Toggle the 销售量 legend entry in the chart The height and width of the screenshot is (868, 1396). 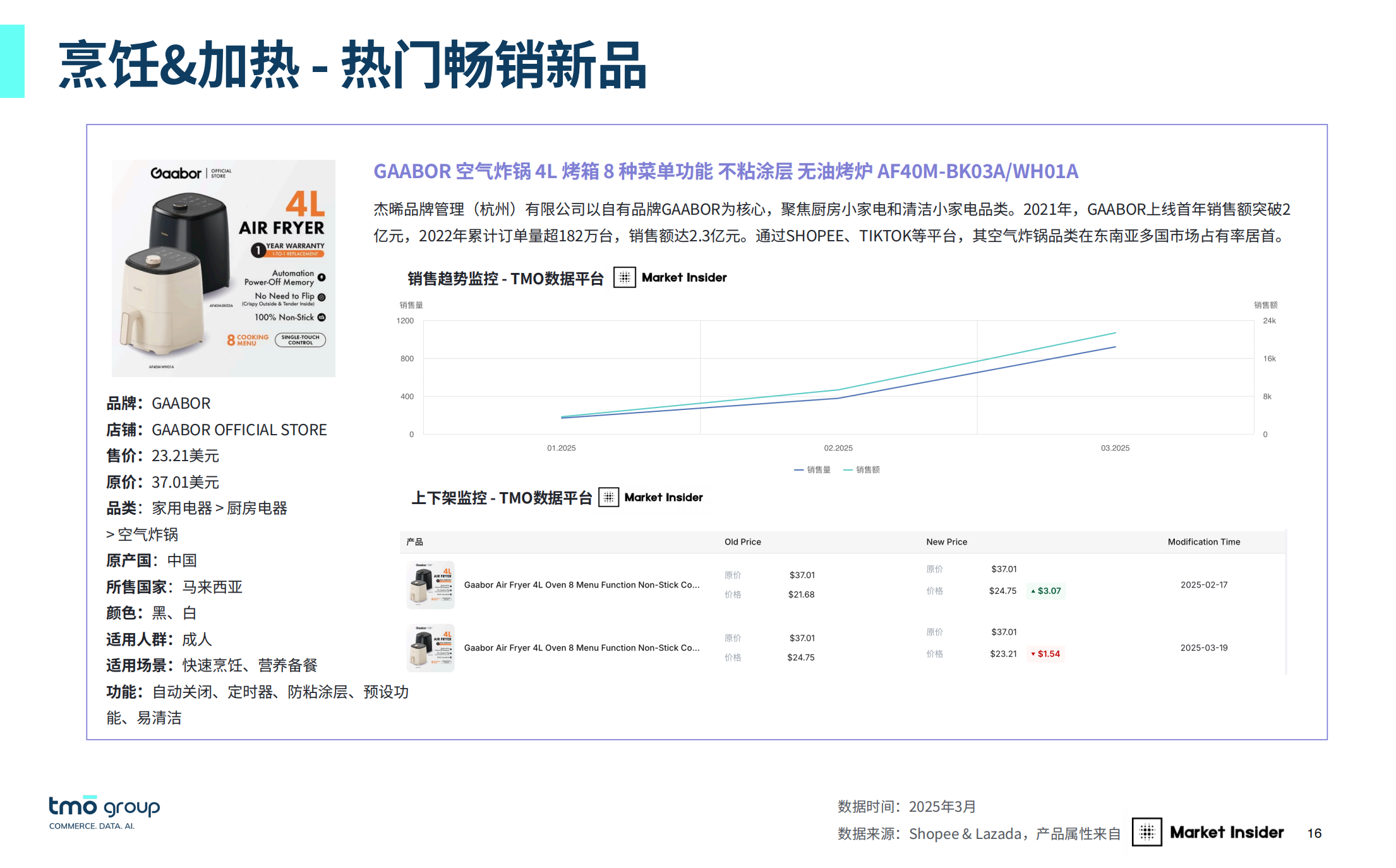point(812,469)
